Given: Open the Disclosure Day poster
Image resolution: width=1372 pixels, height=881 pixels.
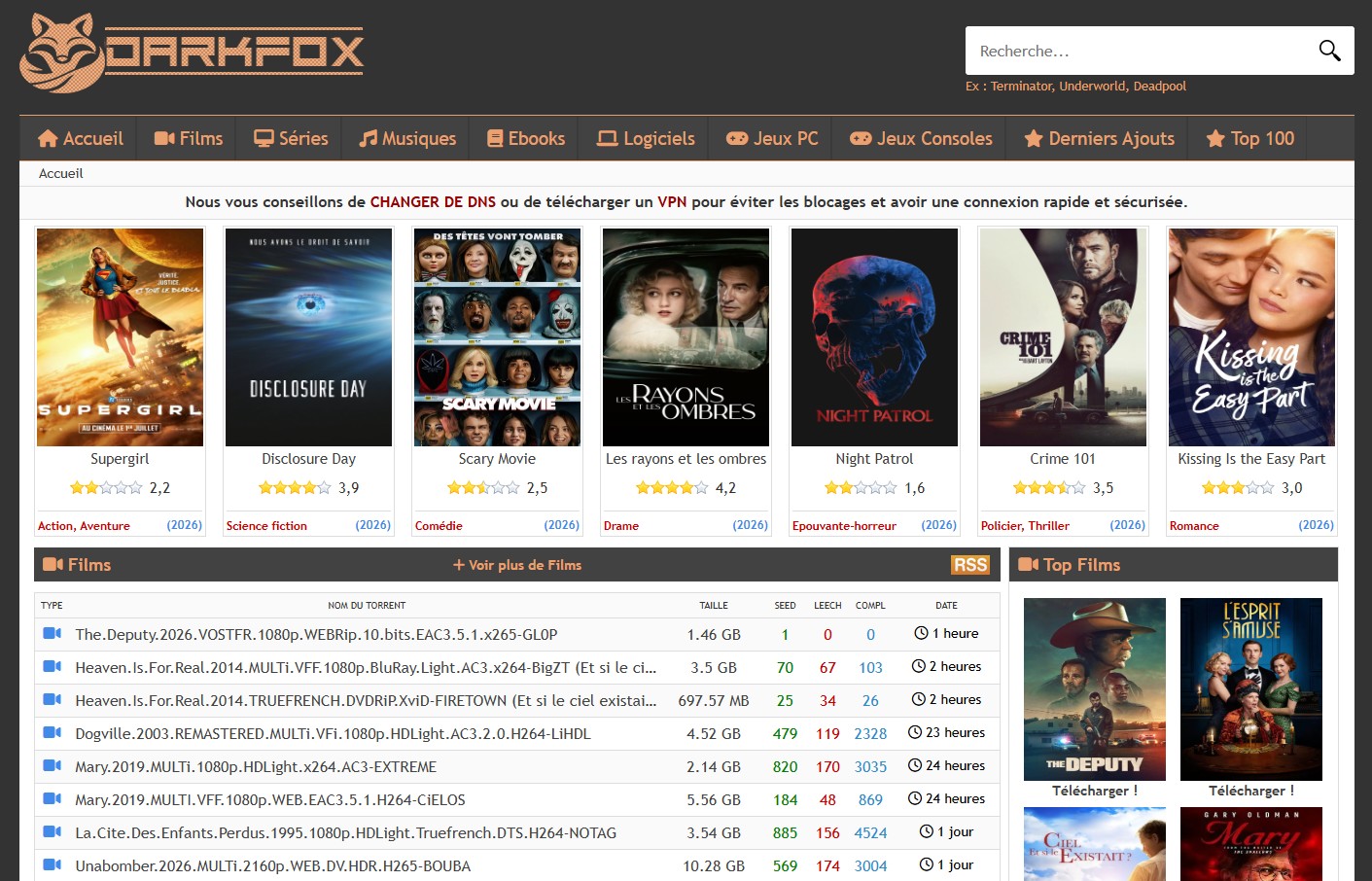Looking at the screenshot, I should [x=308, y=337].
